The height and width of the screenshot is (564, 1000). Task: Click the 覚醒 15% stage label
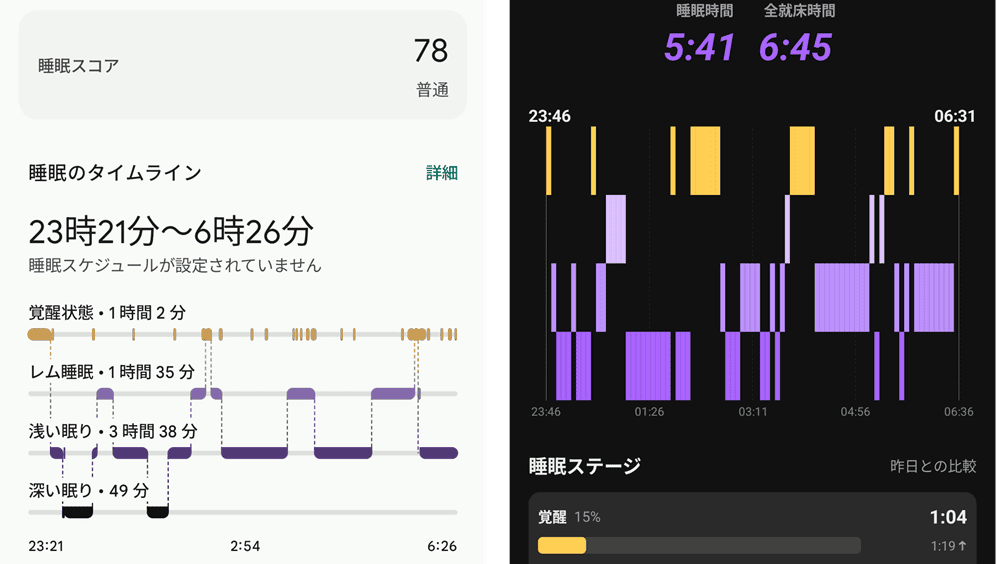click(x=569, y=517)
